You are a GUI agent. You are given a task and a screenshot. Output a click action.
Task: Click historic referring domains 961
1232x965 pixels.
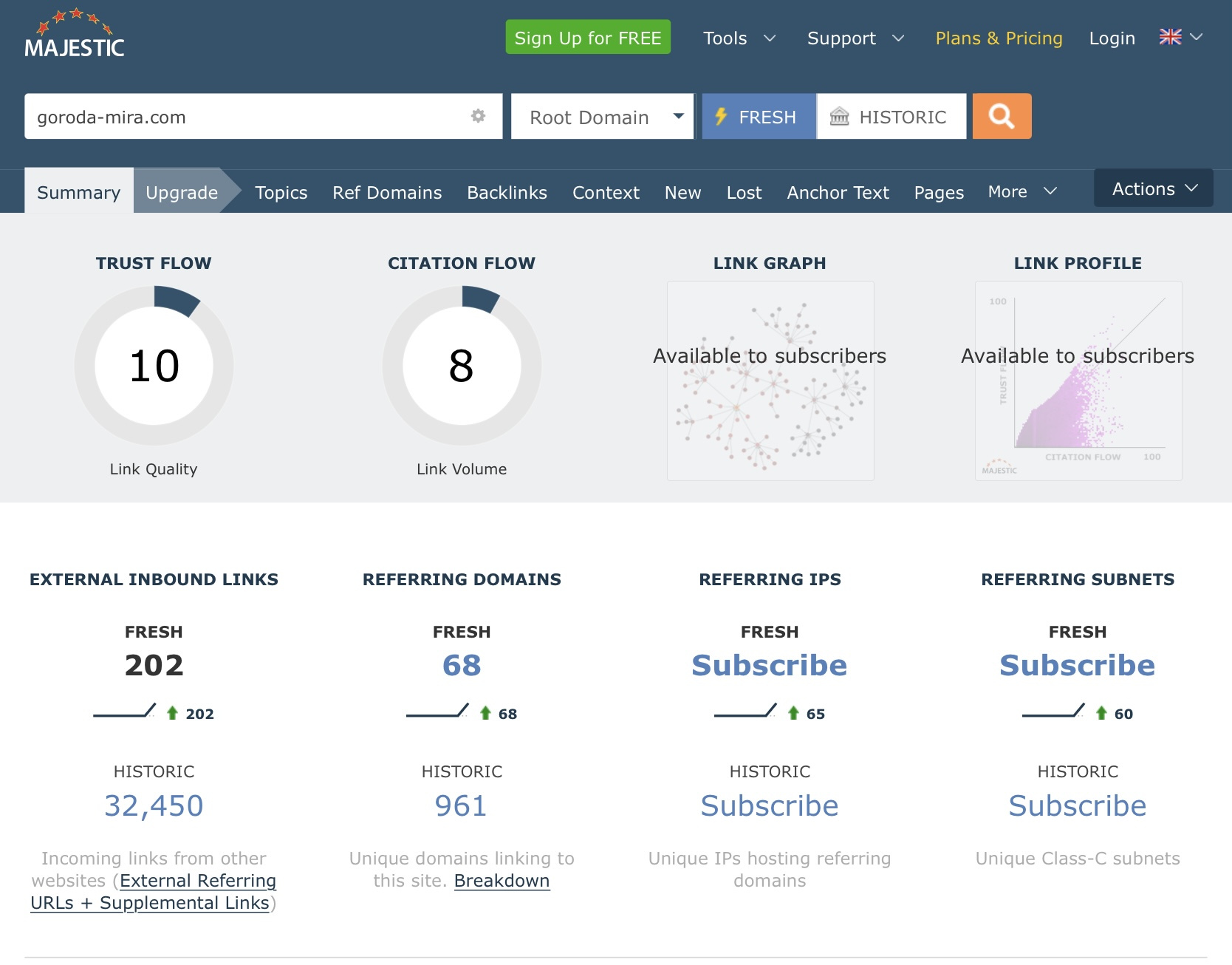pyautogui.click(x=462, y=805)
